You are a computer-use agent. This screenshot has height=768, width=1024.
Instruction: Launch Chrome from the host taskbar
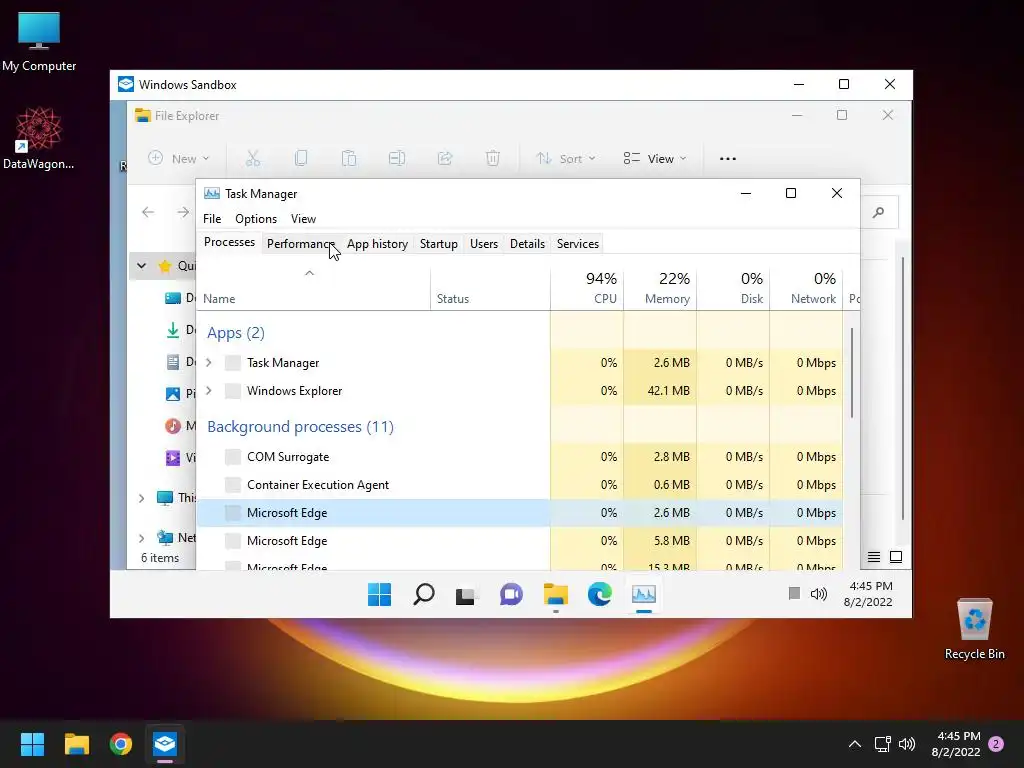[121, 744]
